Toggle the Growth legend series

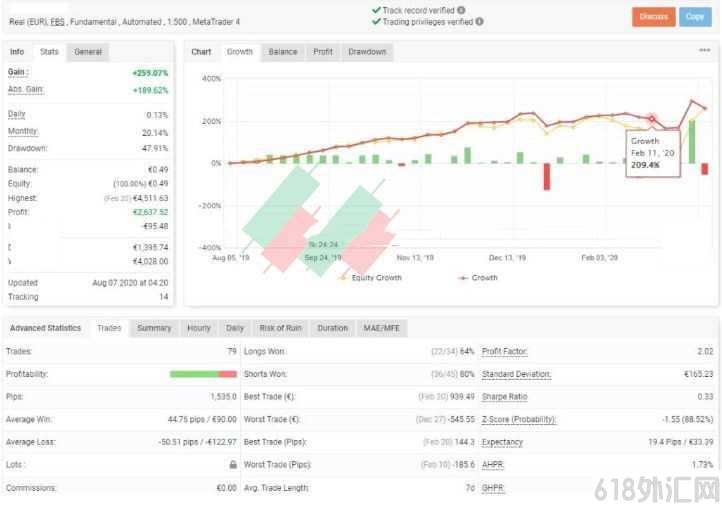[478, 278]
